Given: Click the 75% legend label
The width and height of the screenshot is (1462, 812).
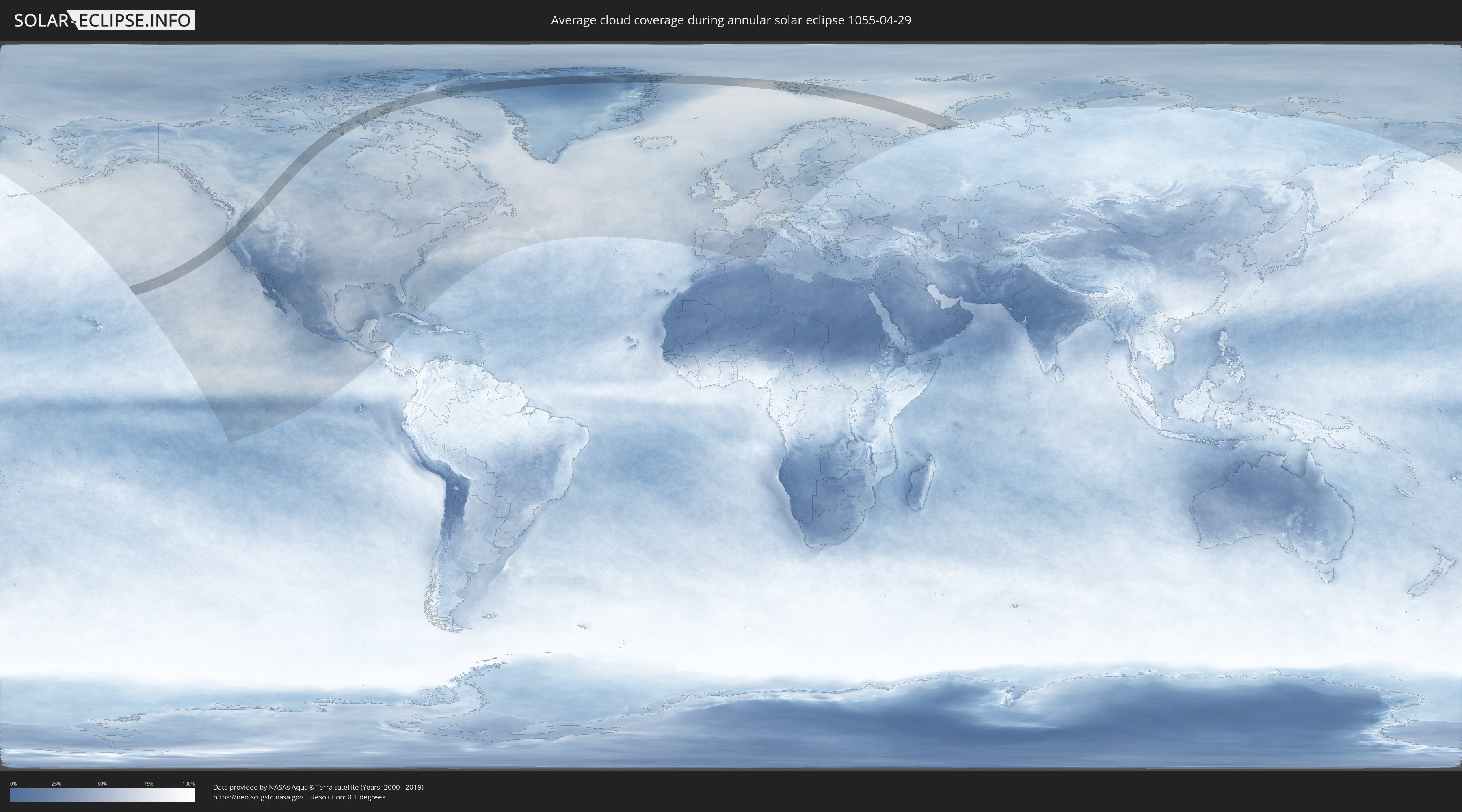Looking at the screenshot, I should (148, 784).
